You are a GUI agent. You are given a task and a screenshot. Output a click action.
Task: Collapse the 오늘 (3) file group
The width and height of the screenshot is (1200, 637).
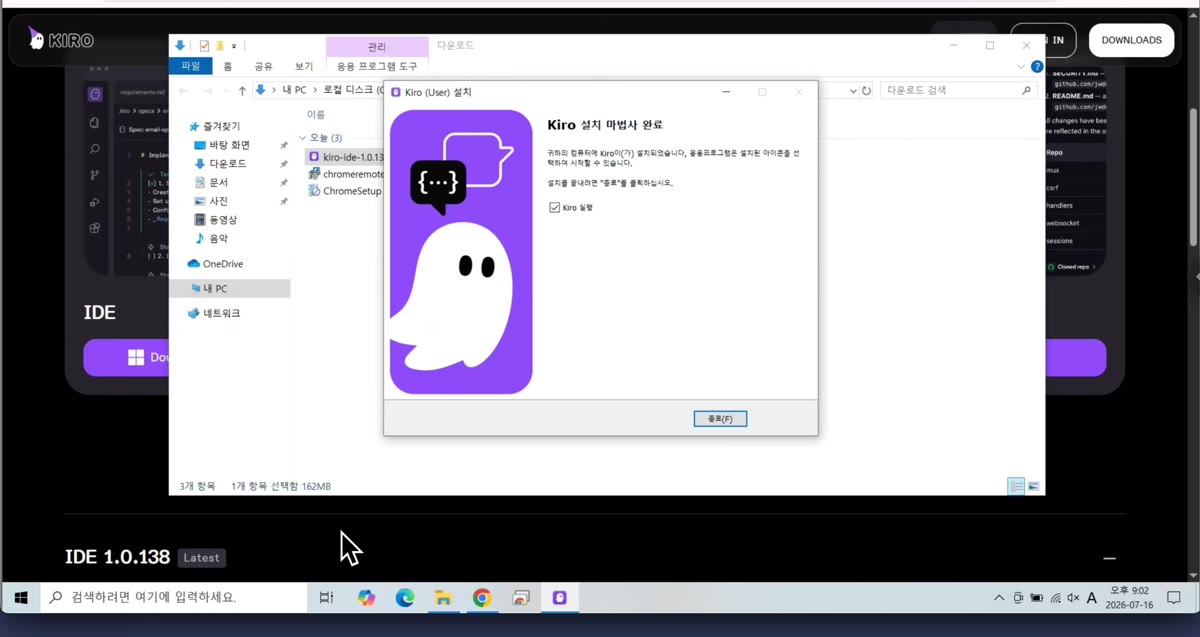point(303,138)
